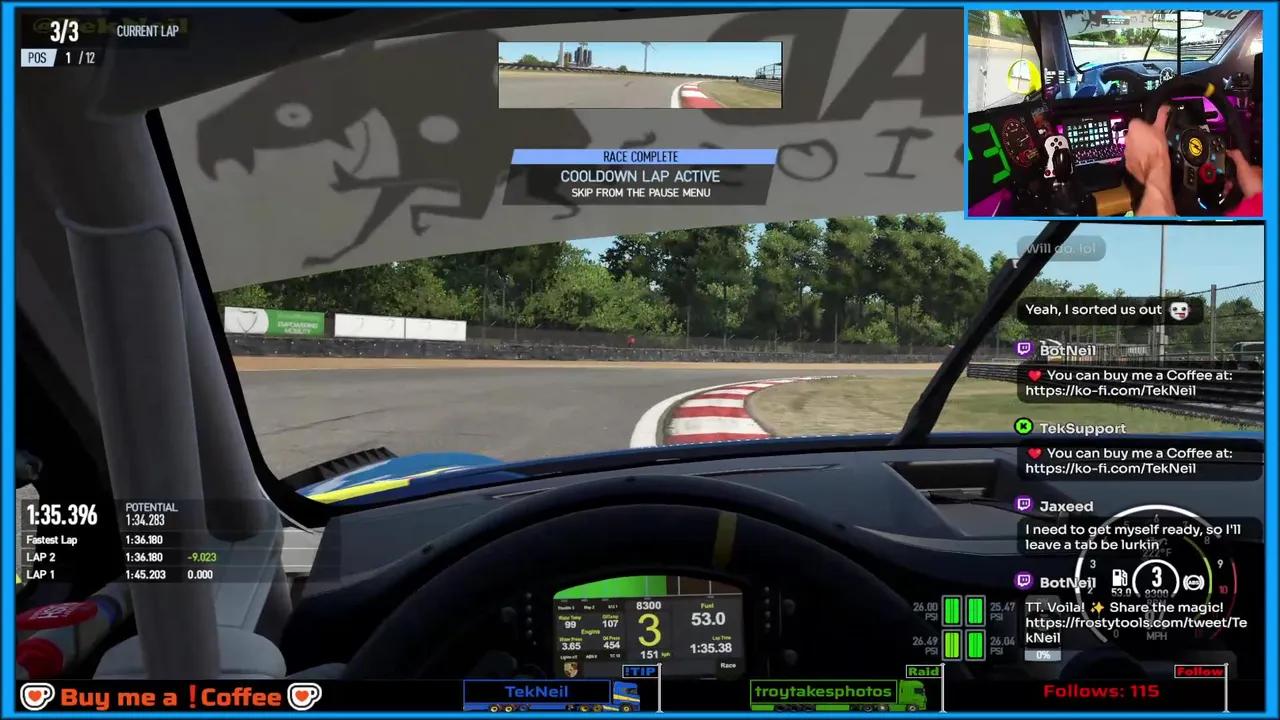The height and width of the screenshot is (720, 1280).
Task: Select the !TIP flag label
Action: (x=640, y=672)
